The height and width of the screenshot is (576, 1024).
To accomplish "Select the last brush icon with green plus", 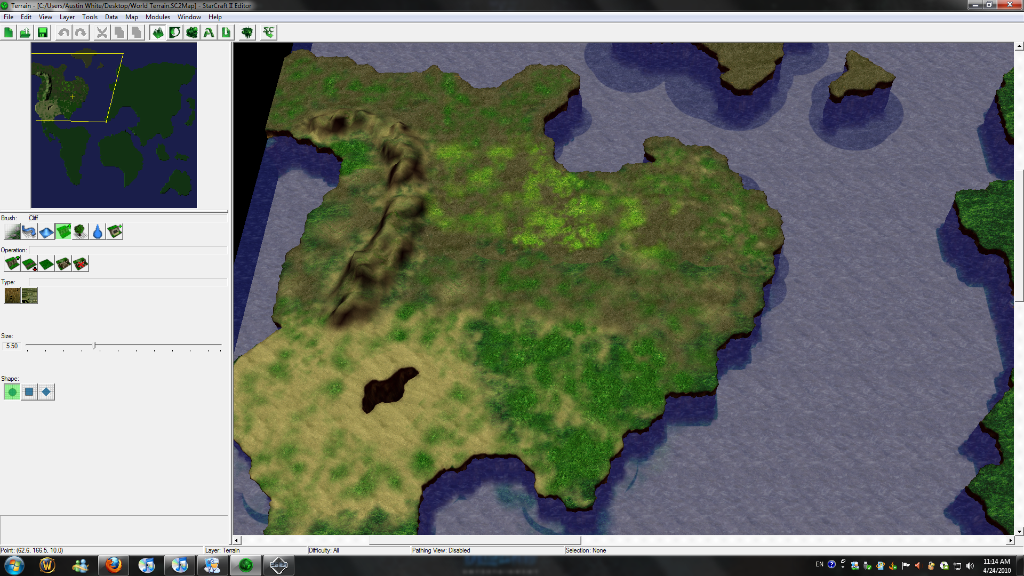I will coord(114,231).
